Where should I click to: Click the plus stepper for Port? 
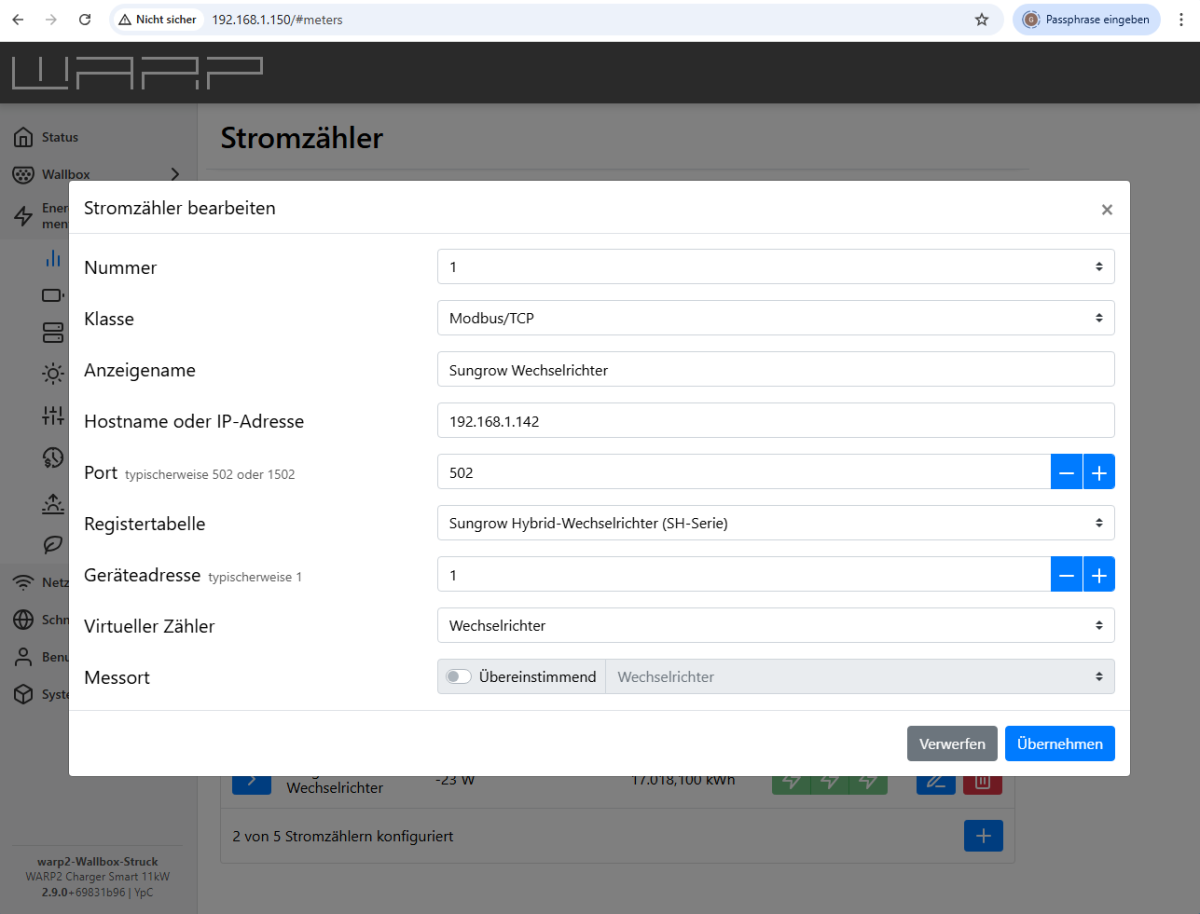(1098, 472)
